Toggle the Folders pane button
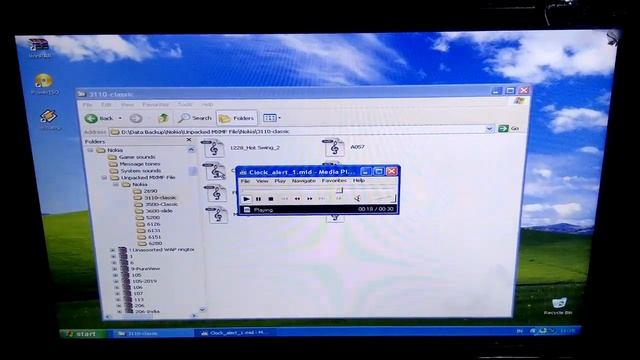The width and height of the screenshot is (640, 360). point(237,118)
